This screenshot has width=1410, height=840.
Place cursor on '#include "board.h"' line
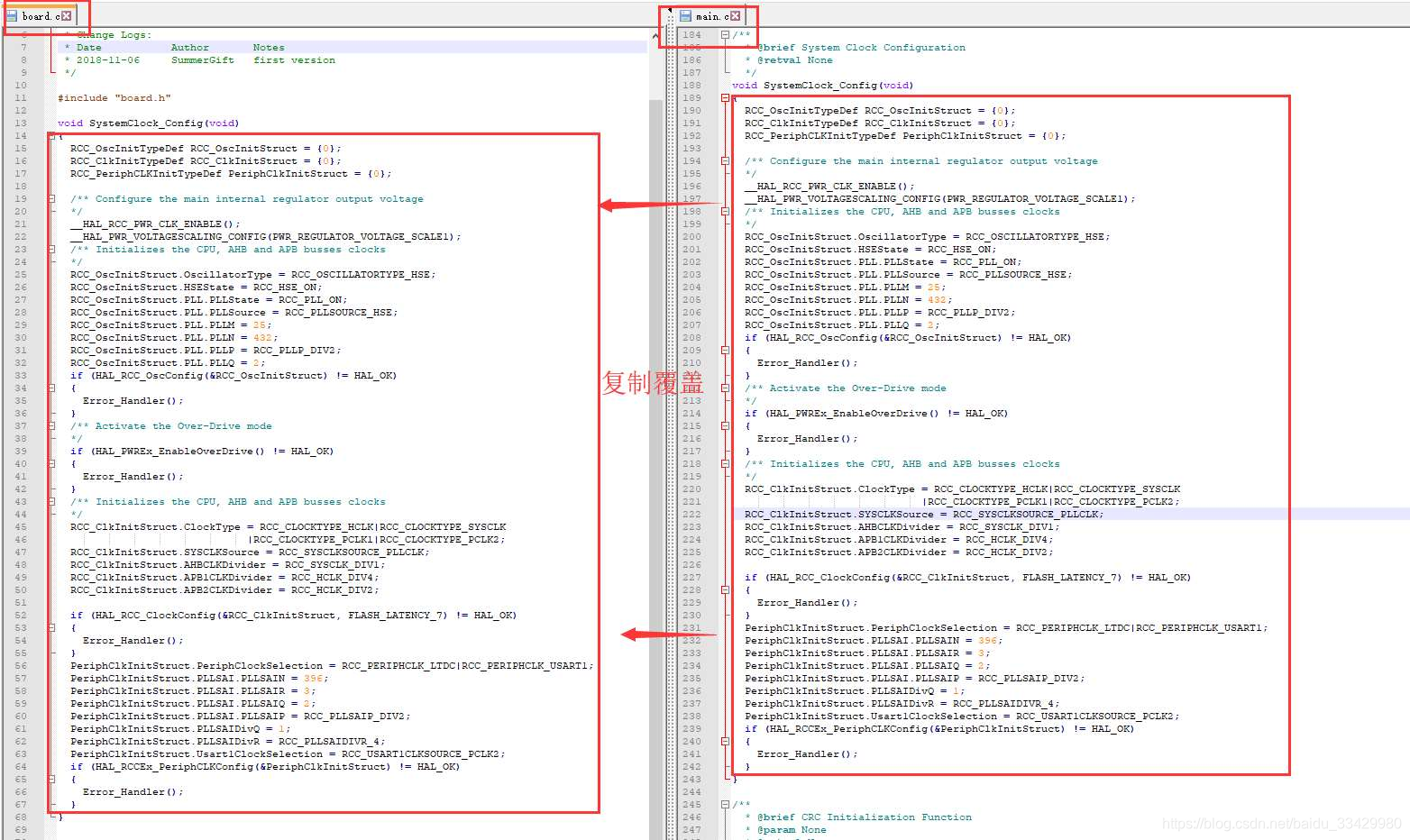pos(114,97)
